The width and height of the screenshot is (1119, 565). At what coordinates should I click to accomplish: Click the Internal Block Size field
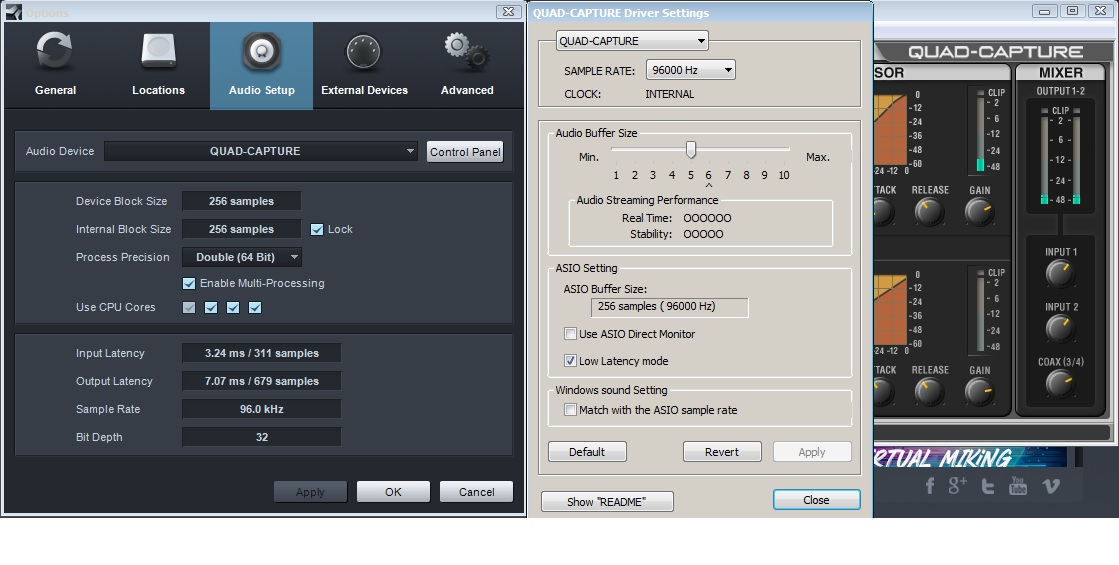[x=241, y=229]
